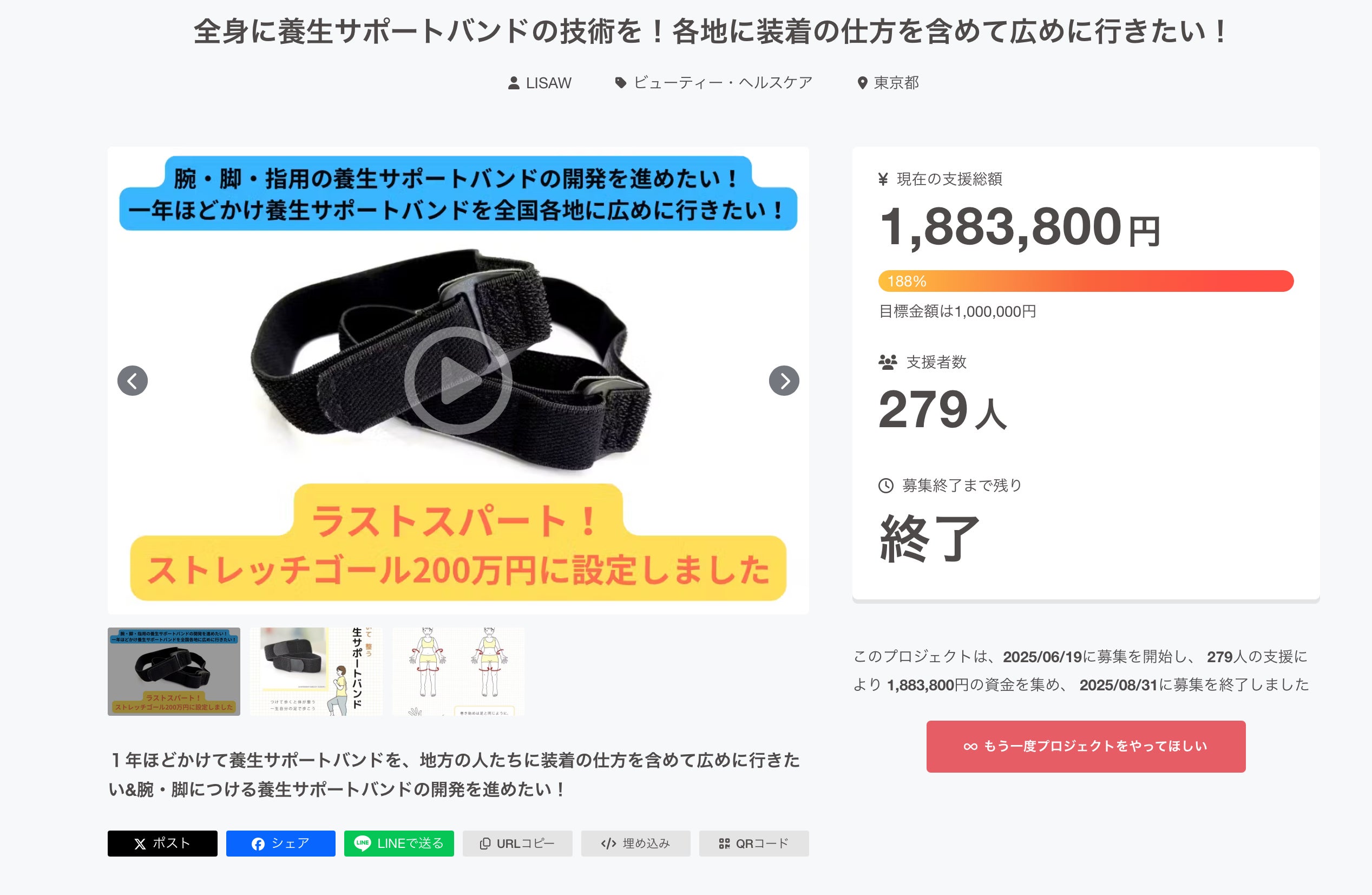1372x895 pixels.
Task: Select the third body diagram thumbnail
Action: [458, 672]
